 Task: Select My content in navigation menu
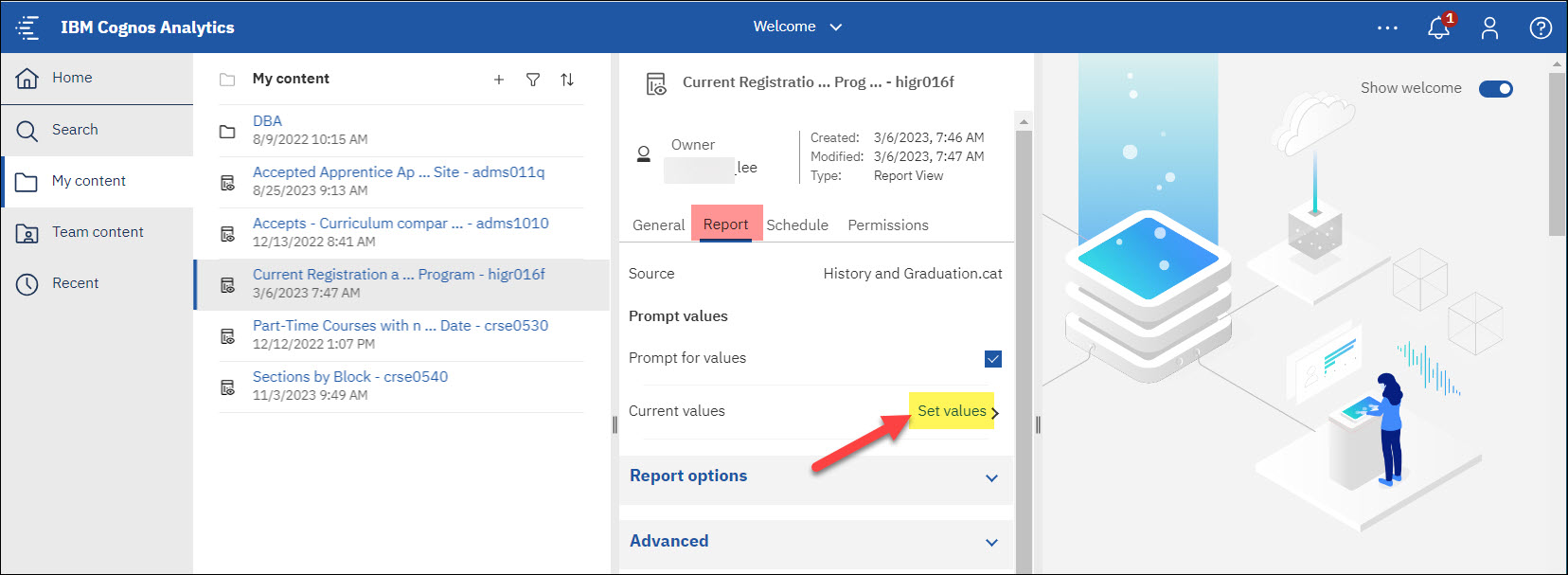pos(97,181)
